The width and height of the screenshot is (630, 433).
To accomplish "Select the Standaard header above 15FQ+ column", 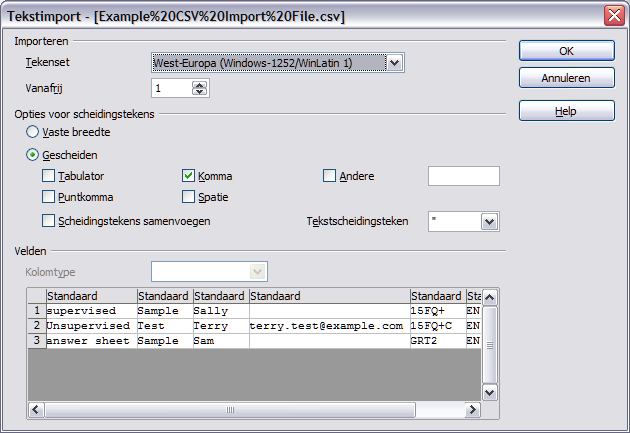I will (x=438, y=296).
